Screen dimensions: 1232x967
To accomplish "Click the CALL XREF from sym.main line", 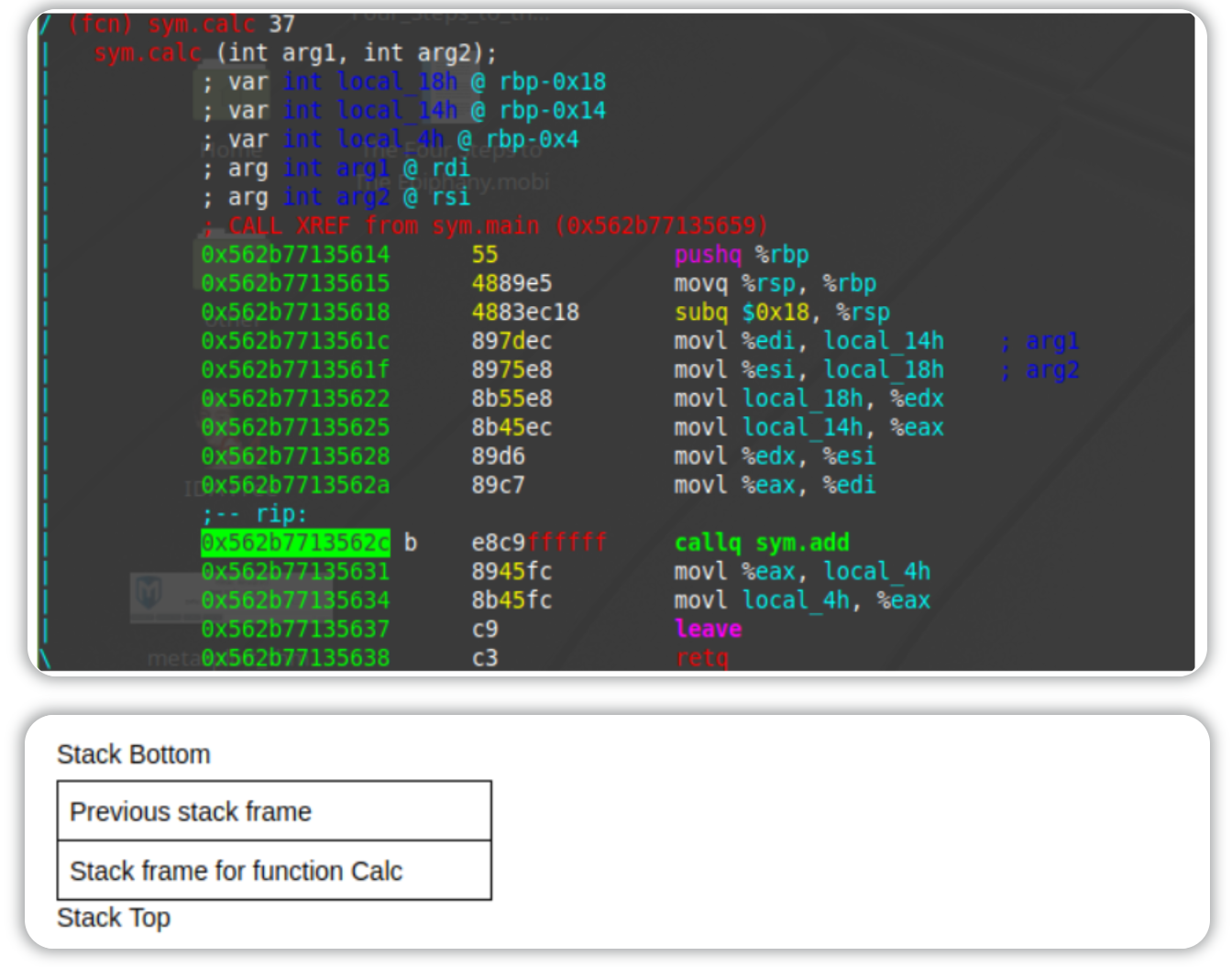I will coord(485,225).
